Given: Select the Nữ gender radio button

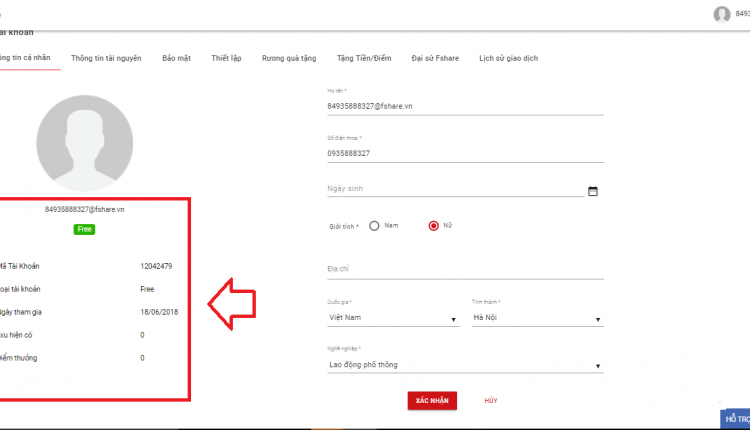Looking at the screenshot, I should coord(433,226).
